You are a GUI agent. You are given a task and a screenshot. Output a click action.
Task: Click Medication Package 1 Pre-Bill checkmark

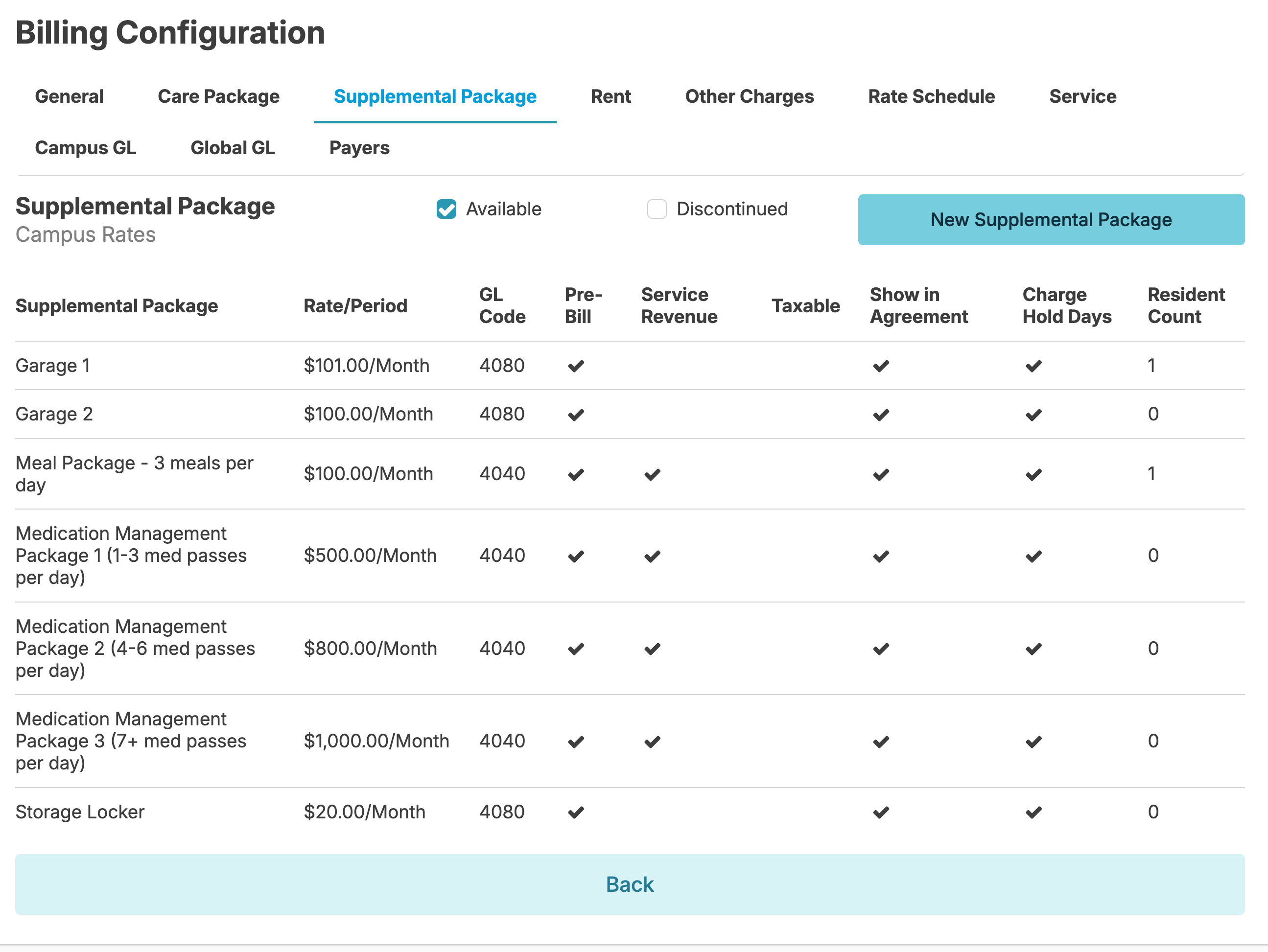[576, 556]
